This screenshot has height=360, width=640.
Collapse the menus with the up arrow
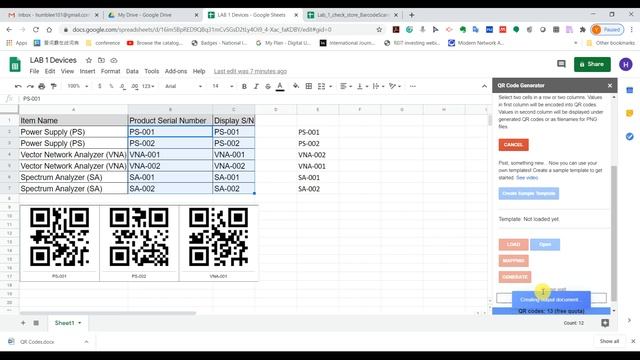click(x=484, y=86)
